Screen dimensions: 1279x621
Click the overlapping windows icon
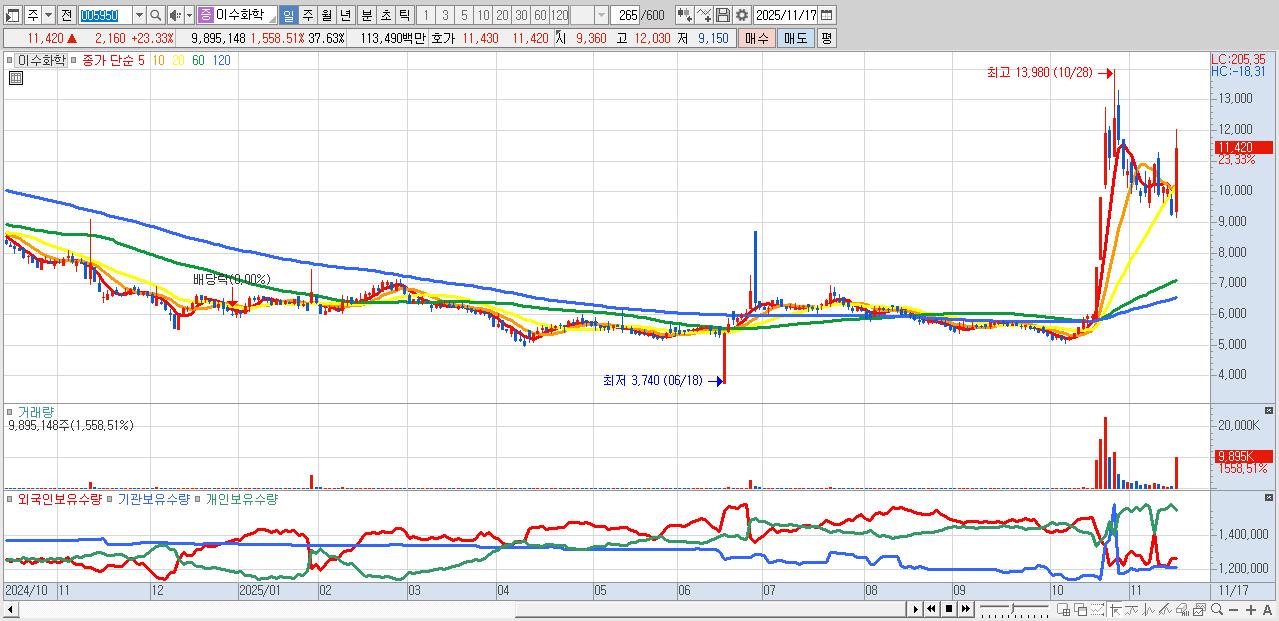(x=1080, y=609)
